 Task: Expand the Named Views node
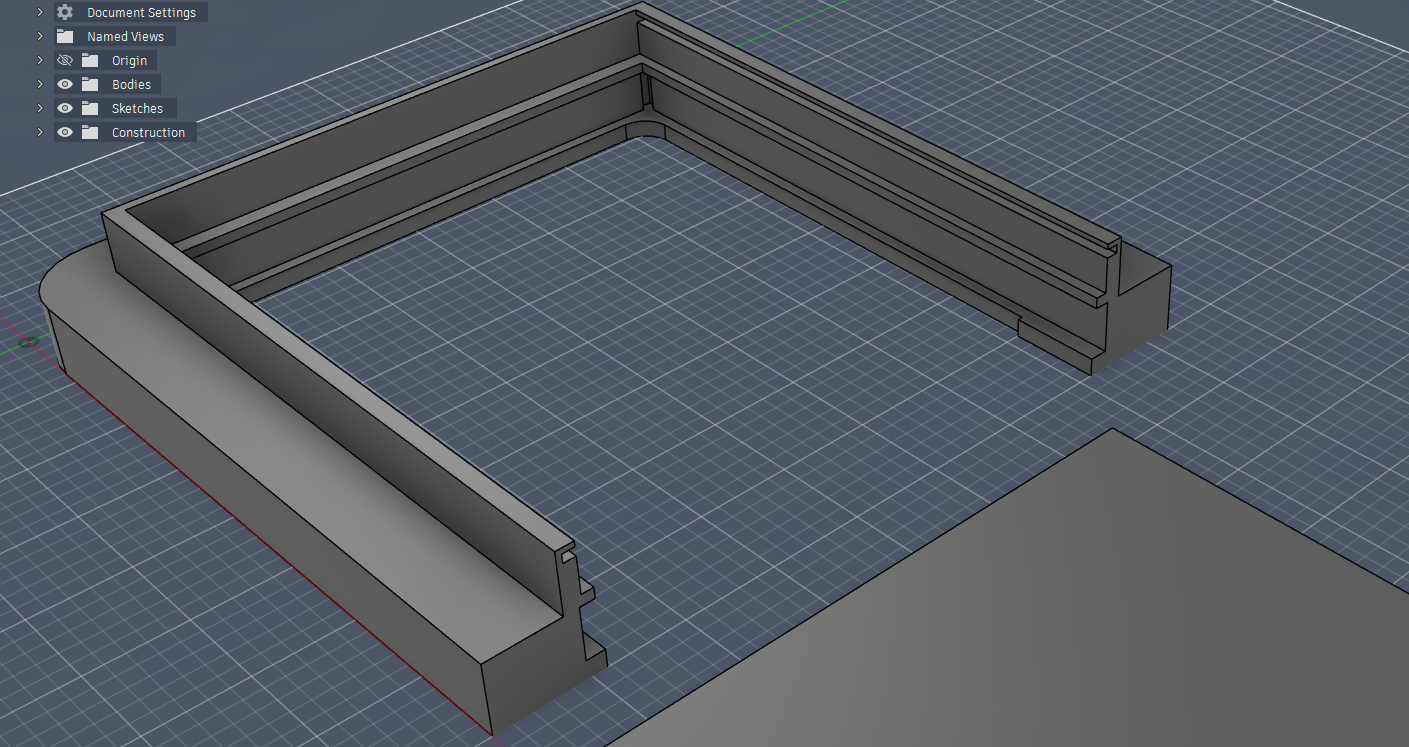coord(40,36)
